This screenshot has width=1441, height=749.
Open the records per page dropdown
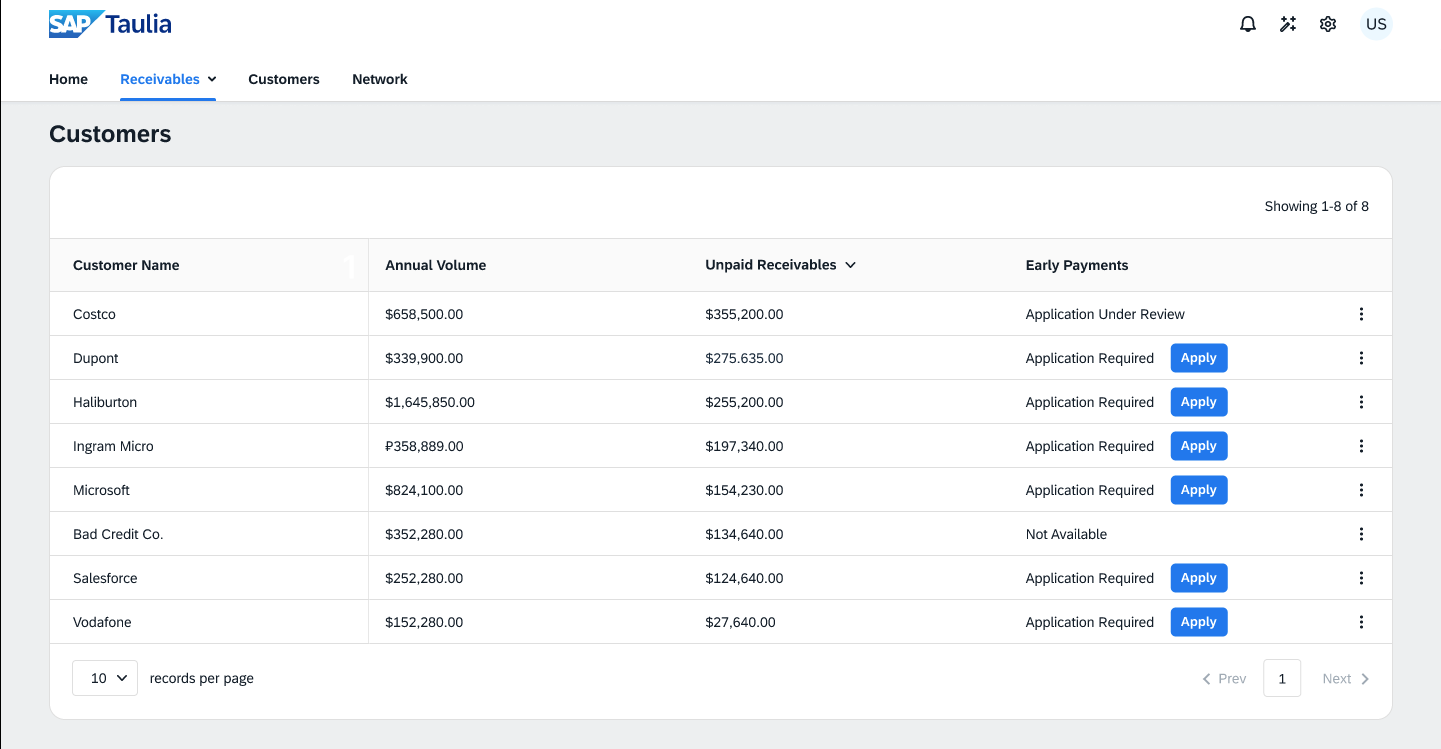click(x=105, y=678)
